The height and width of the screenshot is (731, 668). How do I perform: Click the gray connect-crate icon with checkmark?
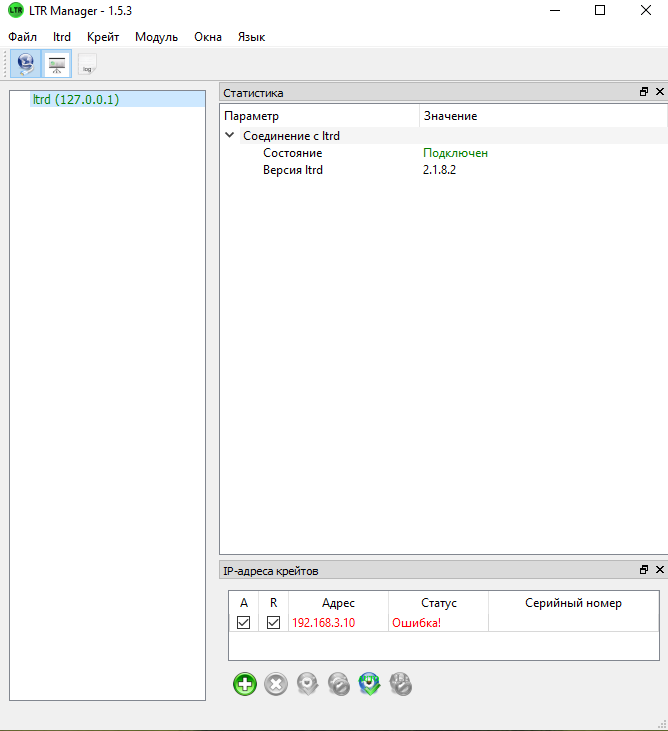coord(307,684)
